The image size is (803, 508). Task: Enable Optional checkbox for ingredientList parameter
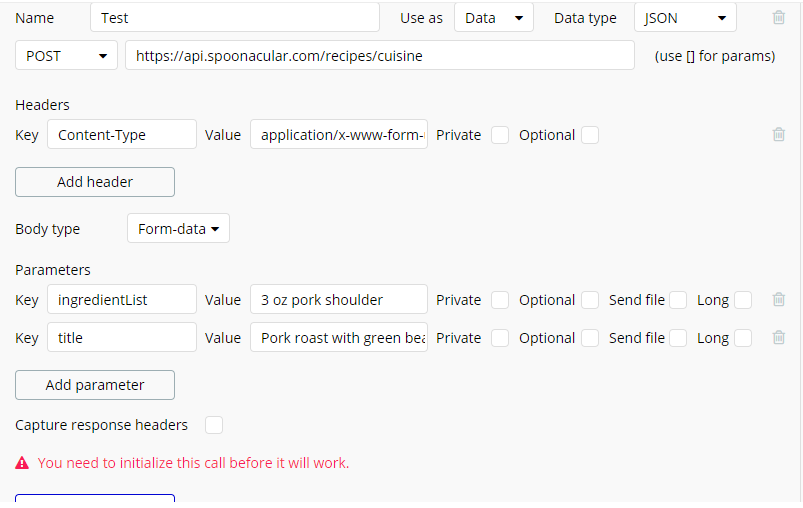tap(590, 300)
